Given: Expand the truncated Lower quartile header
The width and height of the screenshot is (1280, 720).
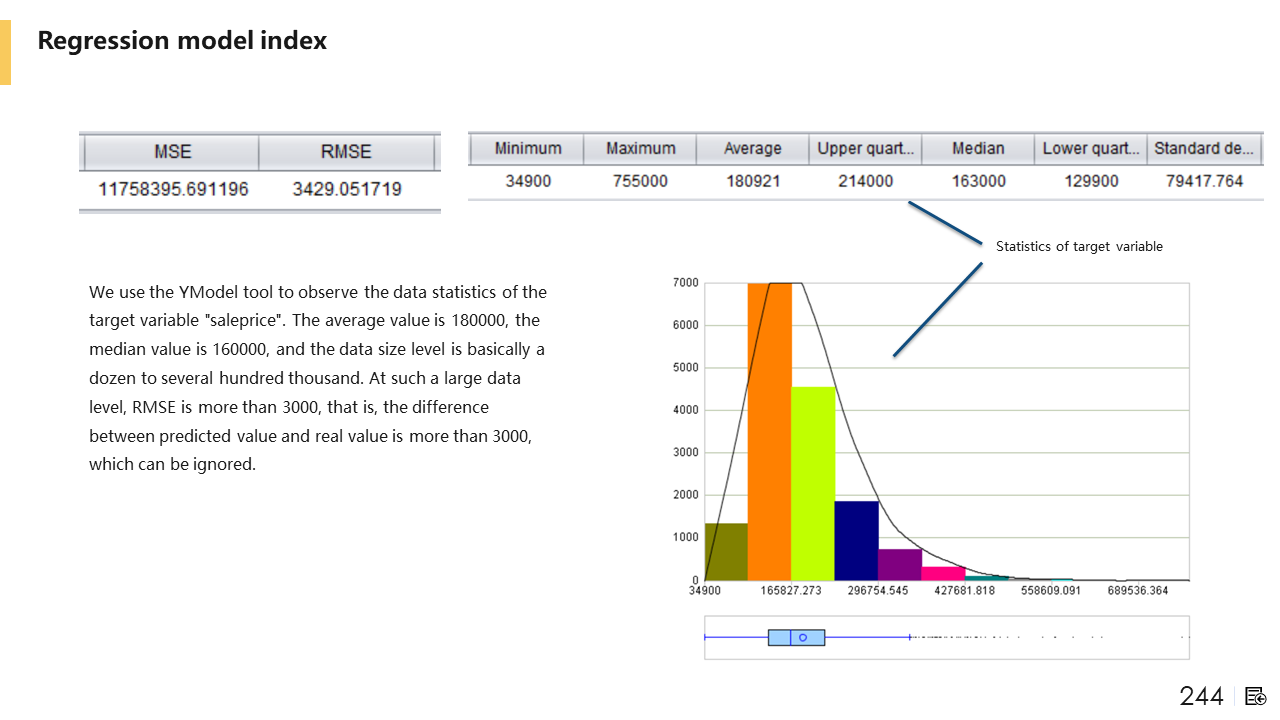Looking at the screenshot, I should (x=1090, y=148).
